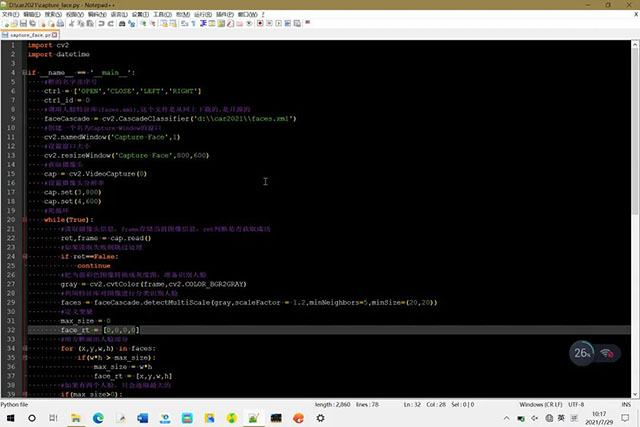Click line number 29 in the margin

(11, 302)
